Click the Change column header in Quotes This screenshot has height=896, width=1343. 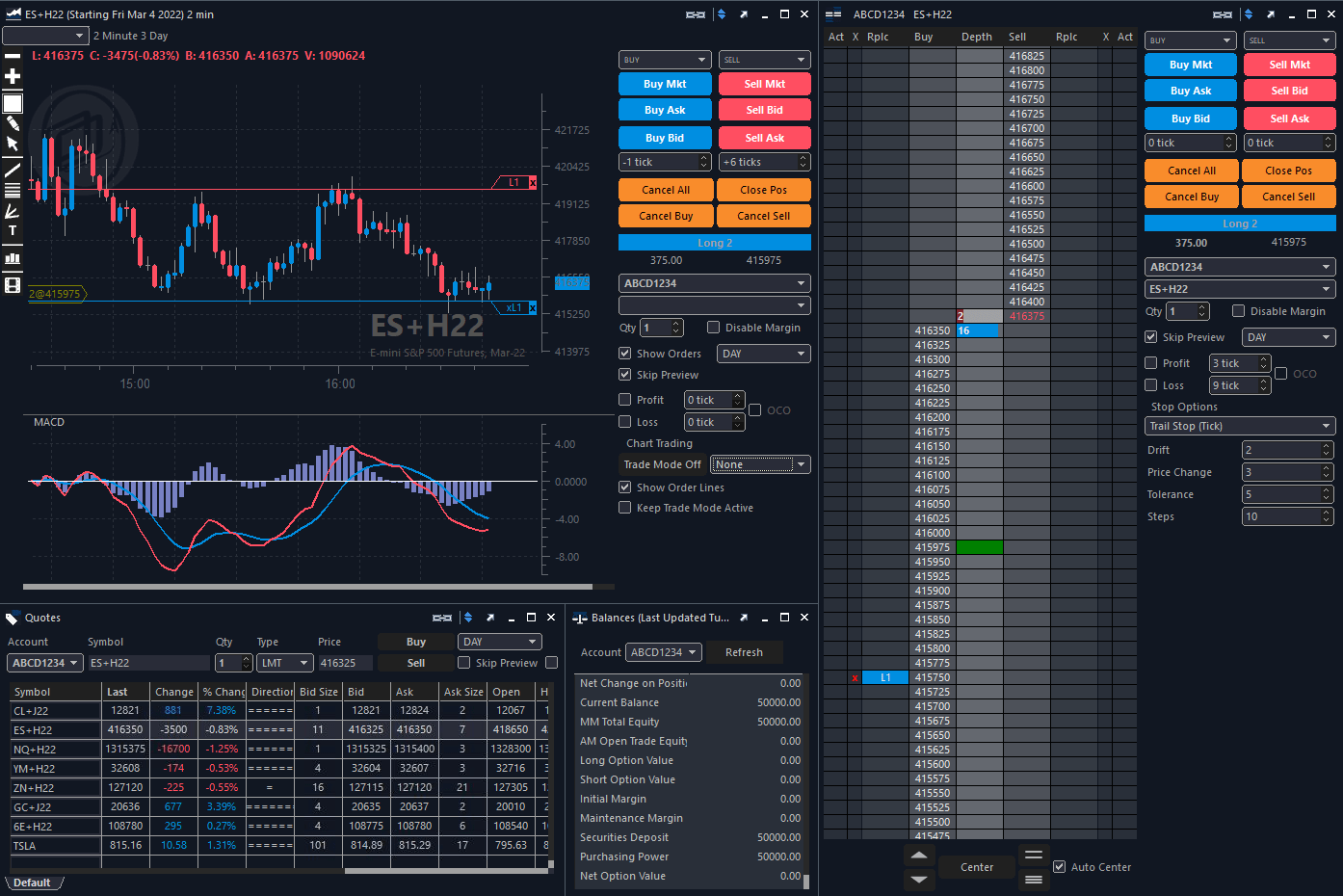(174, 692)
